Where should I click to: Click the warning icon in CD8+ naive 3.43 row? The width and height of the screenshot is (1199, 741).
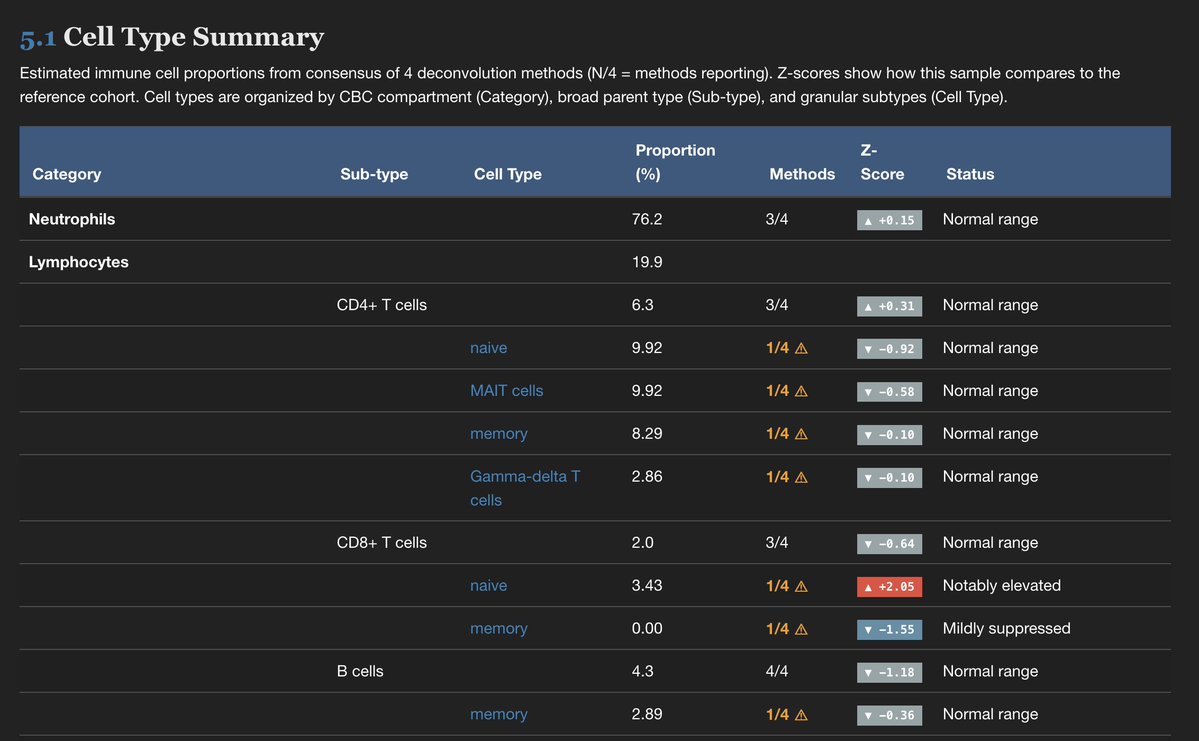(801, 586)
